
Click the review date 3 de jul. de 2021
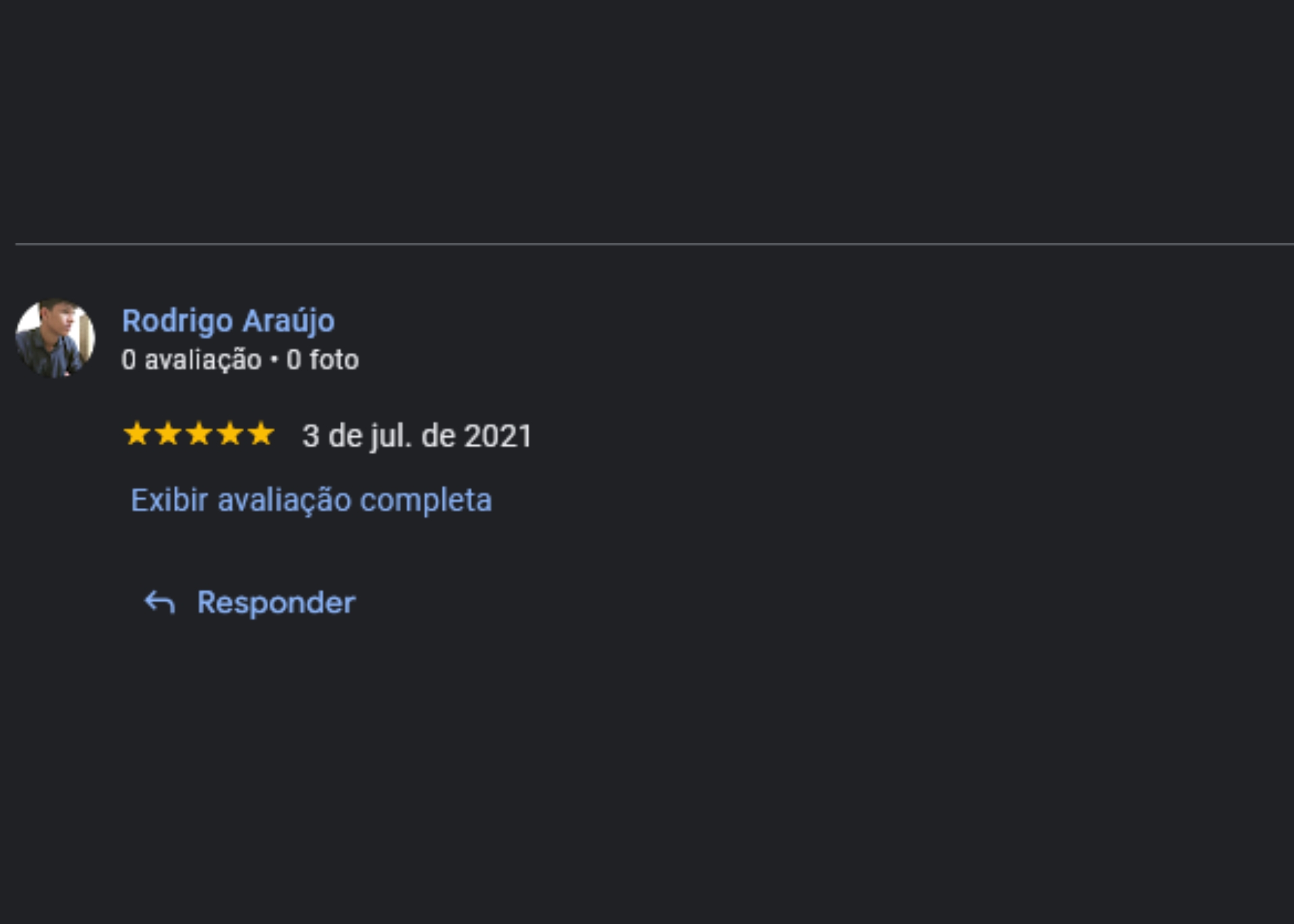[417, 436]
